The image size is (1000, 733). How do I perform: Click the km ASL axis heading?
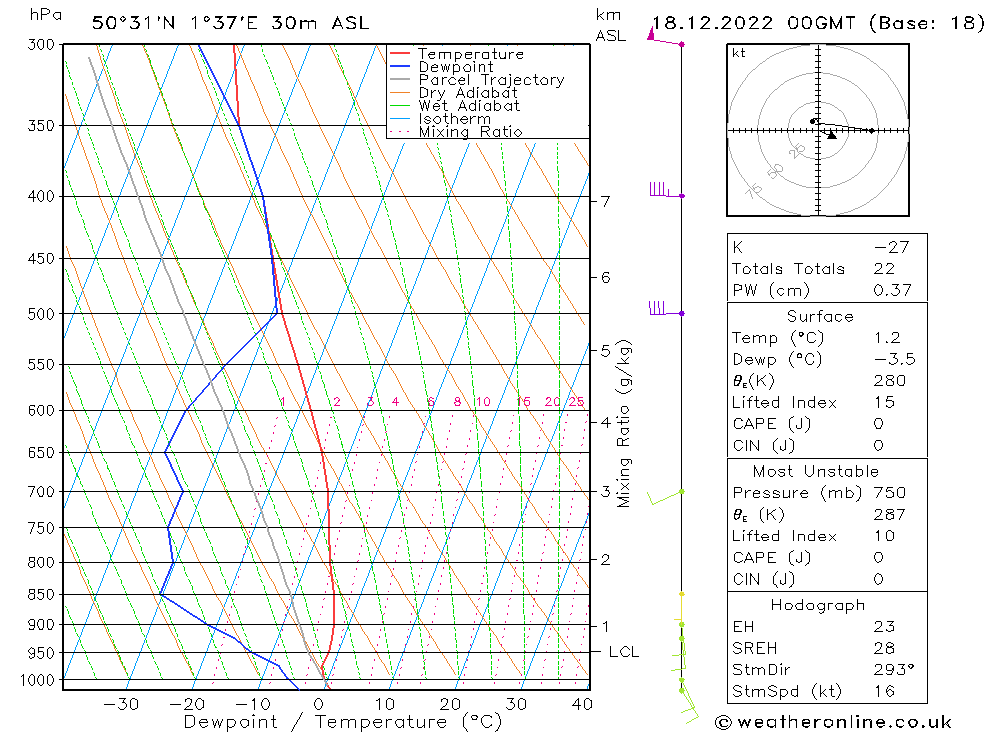pyautogui.click(x=610, y=25)
